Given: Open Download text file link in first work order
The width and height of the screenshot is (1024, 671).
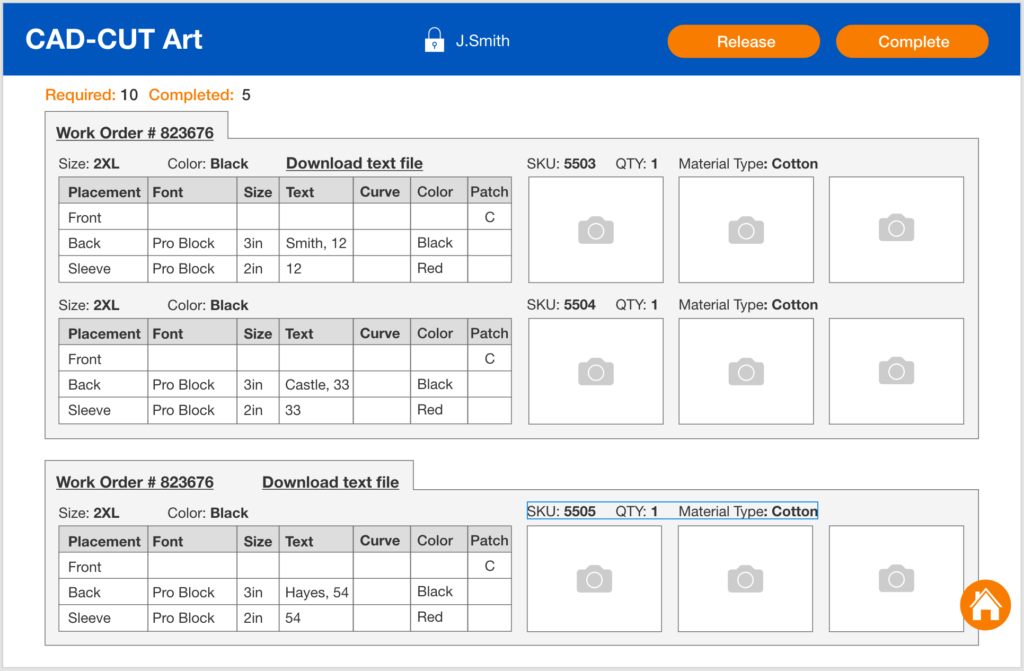Looking at the screenshot, I should coord(354,163).
